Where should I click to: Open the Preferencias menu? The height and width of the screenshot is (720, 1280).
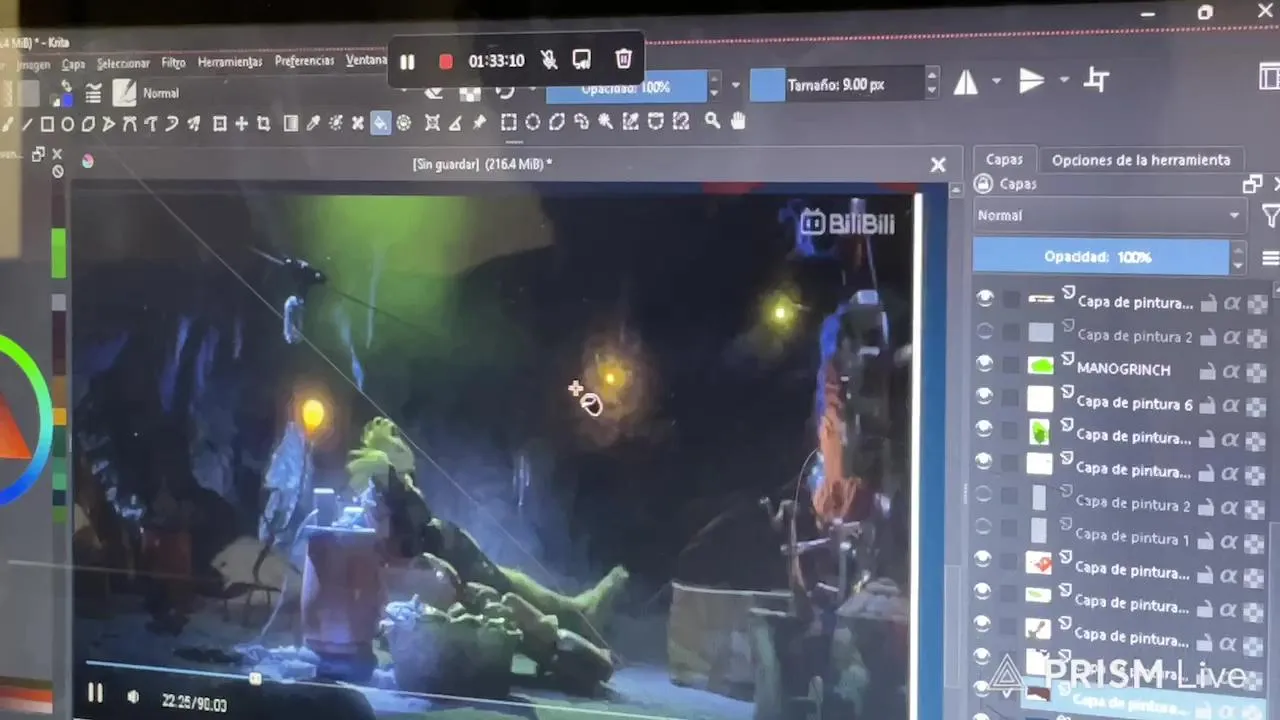tap(304, 61)
